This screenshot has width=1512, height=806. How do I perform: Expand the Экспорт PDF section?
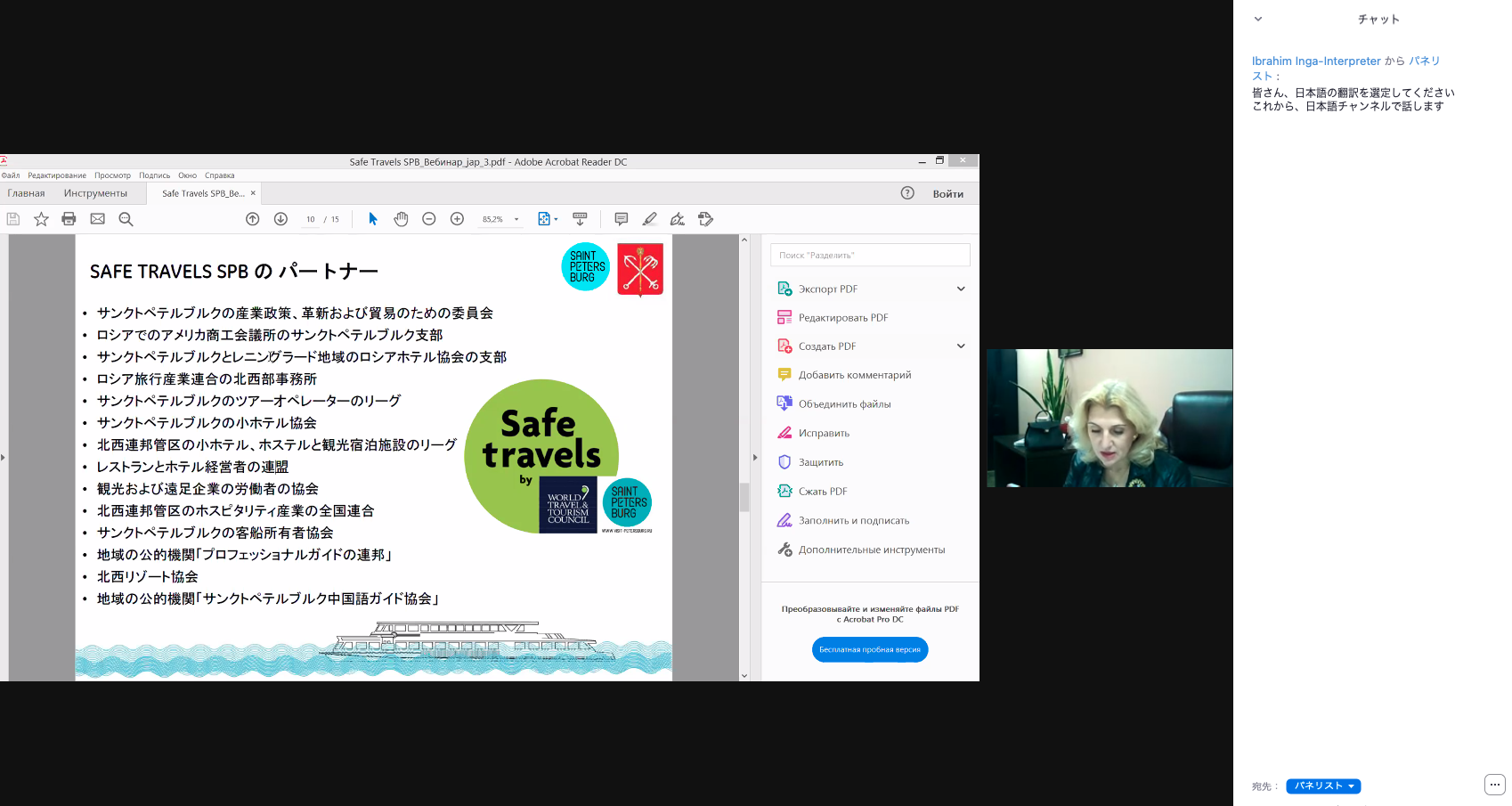tap(961, 289)
